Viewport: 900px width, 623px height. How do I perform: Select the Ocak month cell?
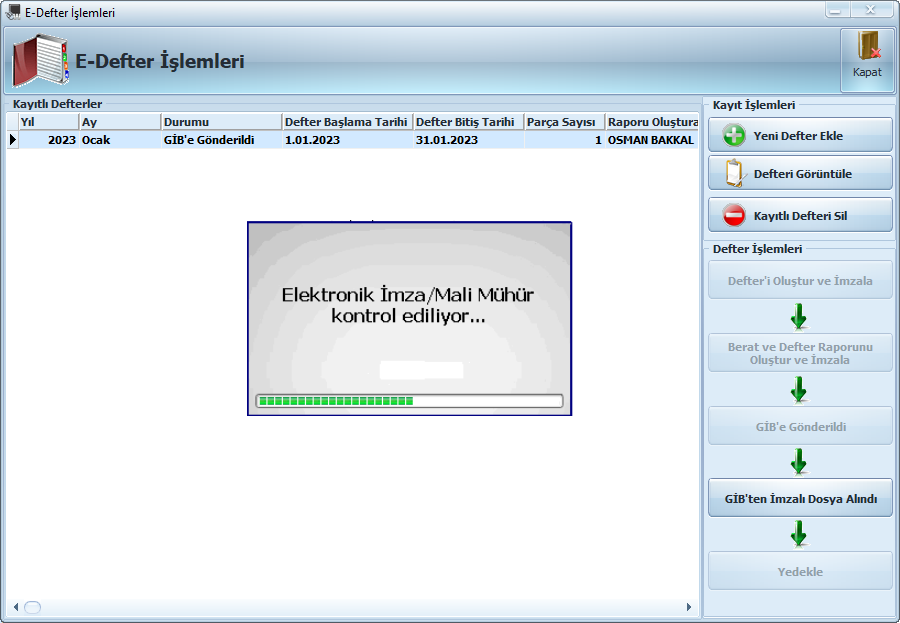point(120,140)
